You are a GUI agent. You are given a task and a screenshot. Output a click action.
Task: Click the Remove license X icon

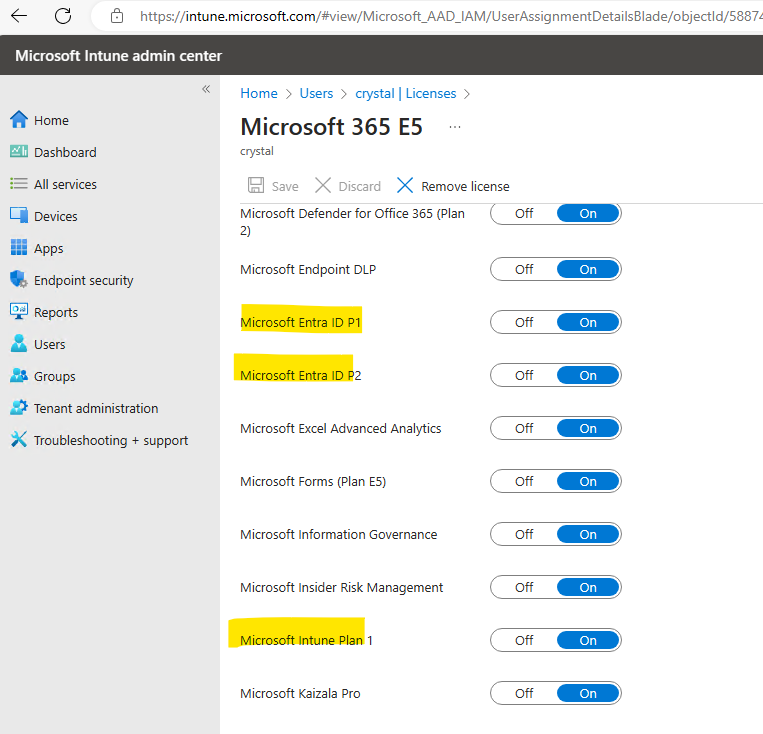(x=405, y=185)
